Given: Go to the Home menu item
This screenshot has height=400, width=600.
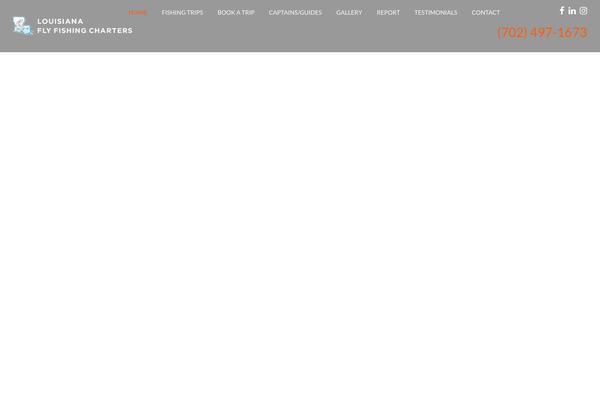Looking at the screenshot, I should point(137,13).
